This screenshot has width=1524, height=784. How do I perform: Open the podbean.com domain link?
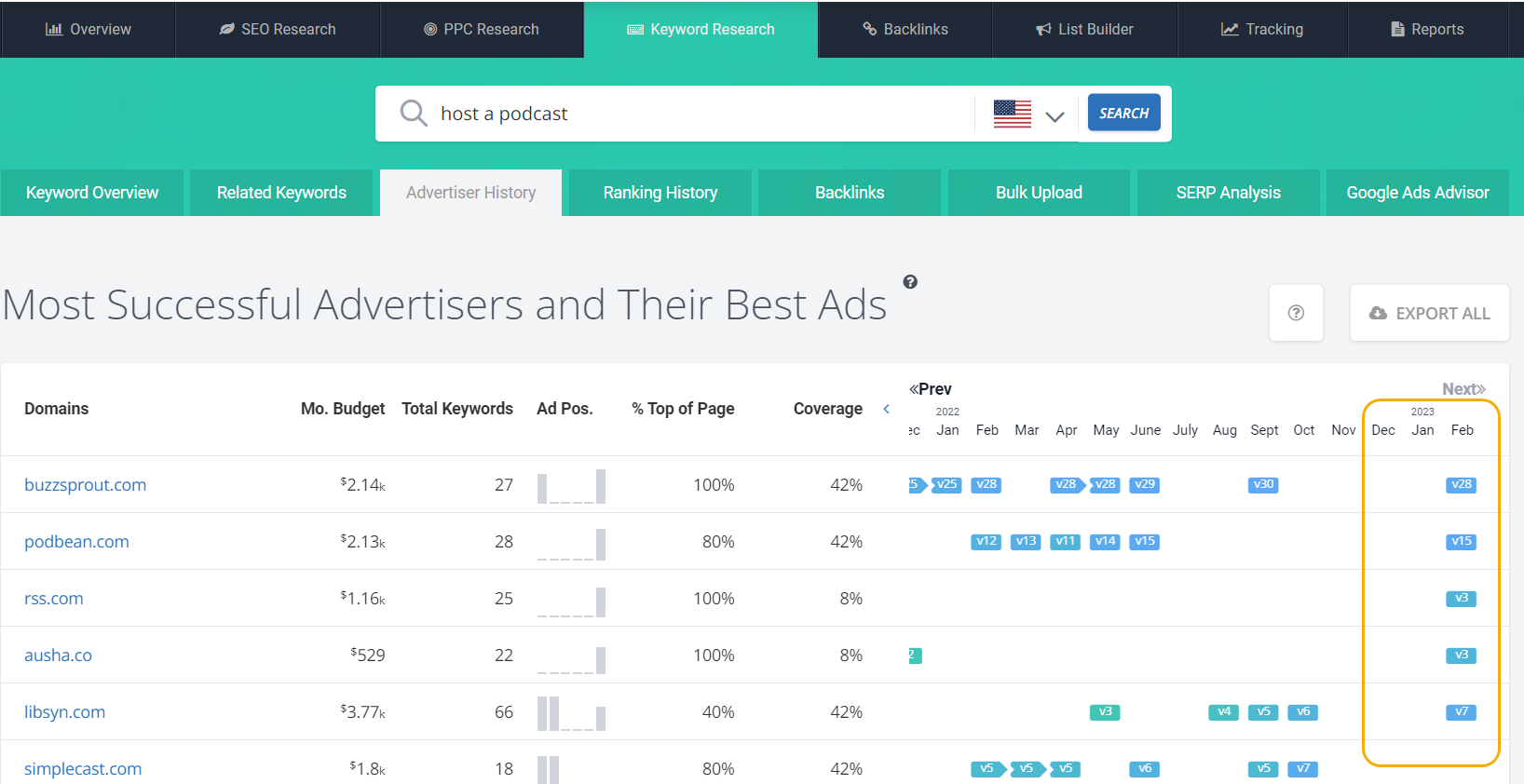pos(76,542)
